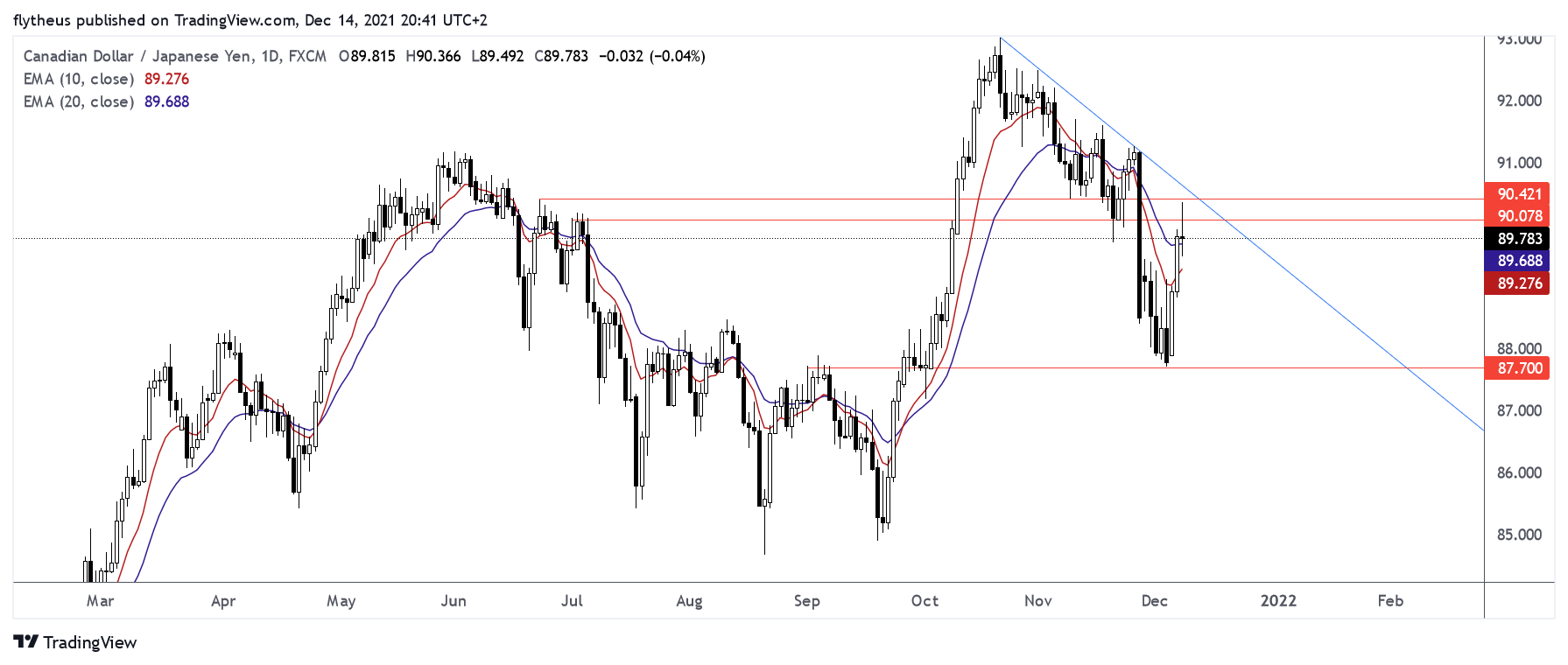Screen dimensions: 1568x665
Task: Click the blue 89.688 EMA price label
Action: [1518, 261]
